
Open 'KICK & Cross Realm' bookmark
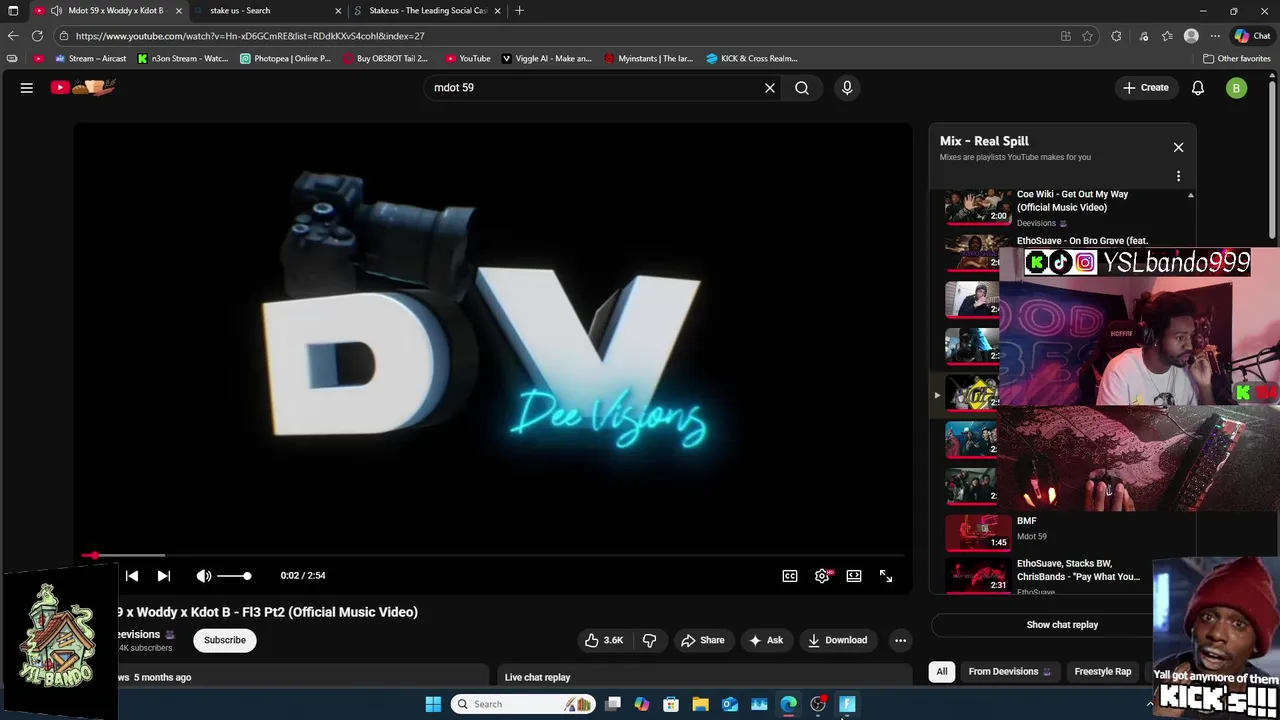751,59
